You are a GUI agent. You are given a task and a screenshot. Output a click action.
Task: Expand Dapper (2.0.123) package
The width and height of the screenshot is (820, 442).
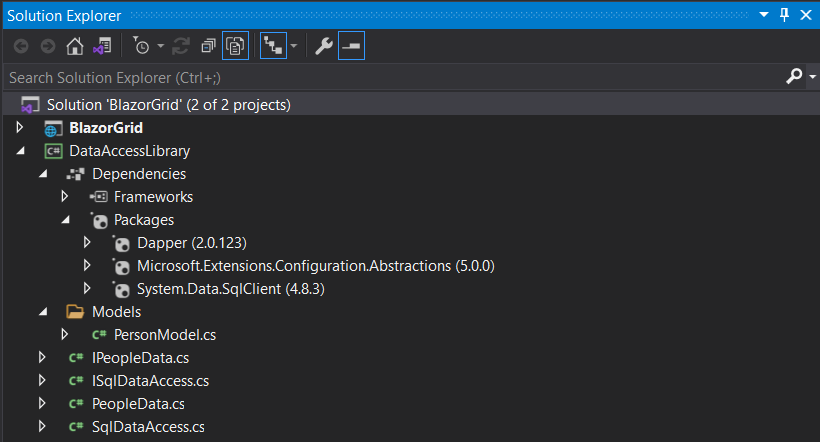coord(87,242)
